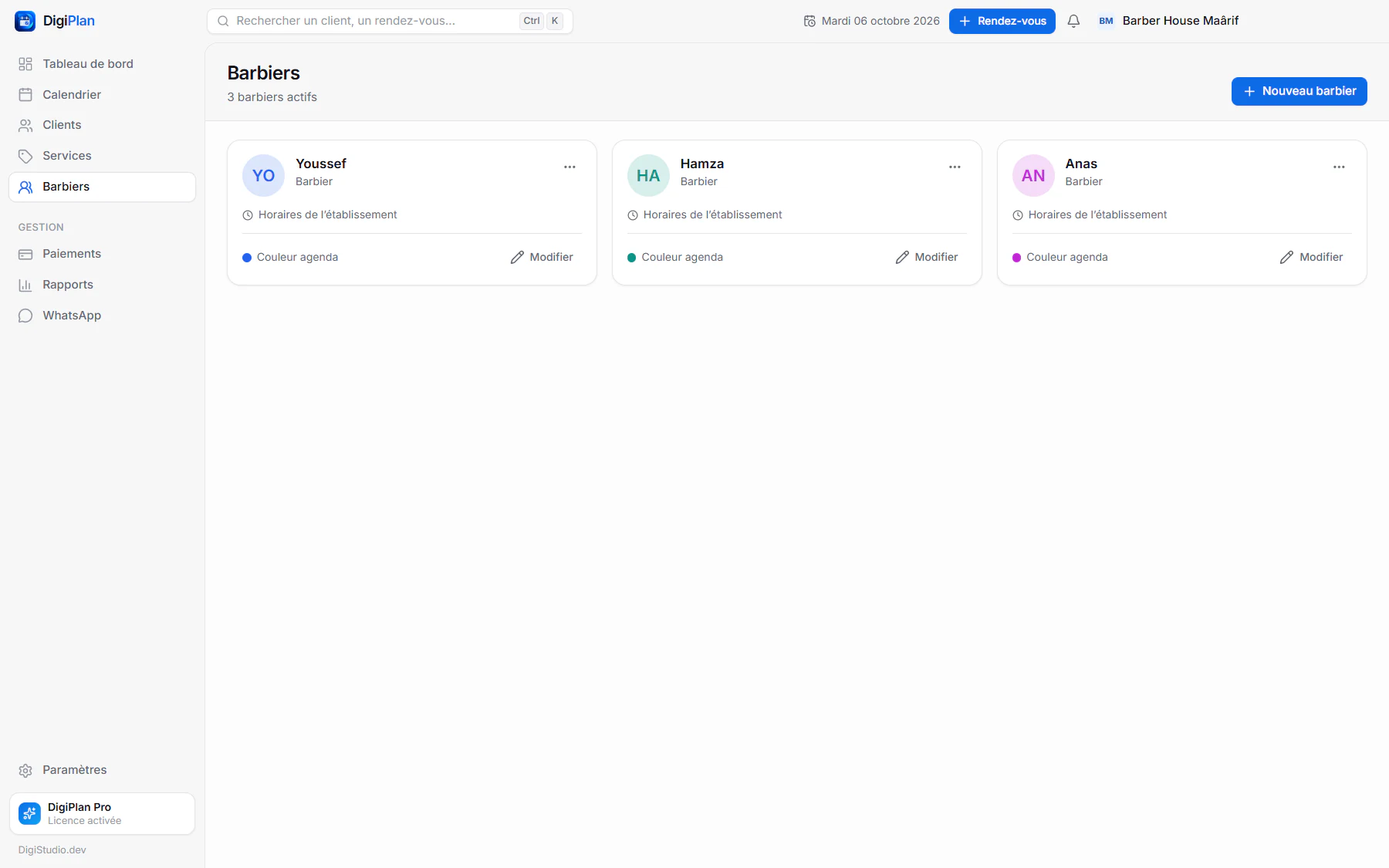
Task: Click the 'Licence activée' text
Action: click(x=85, y=821)
